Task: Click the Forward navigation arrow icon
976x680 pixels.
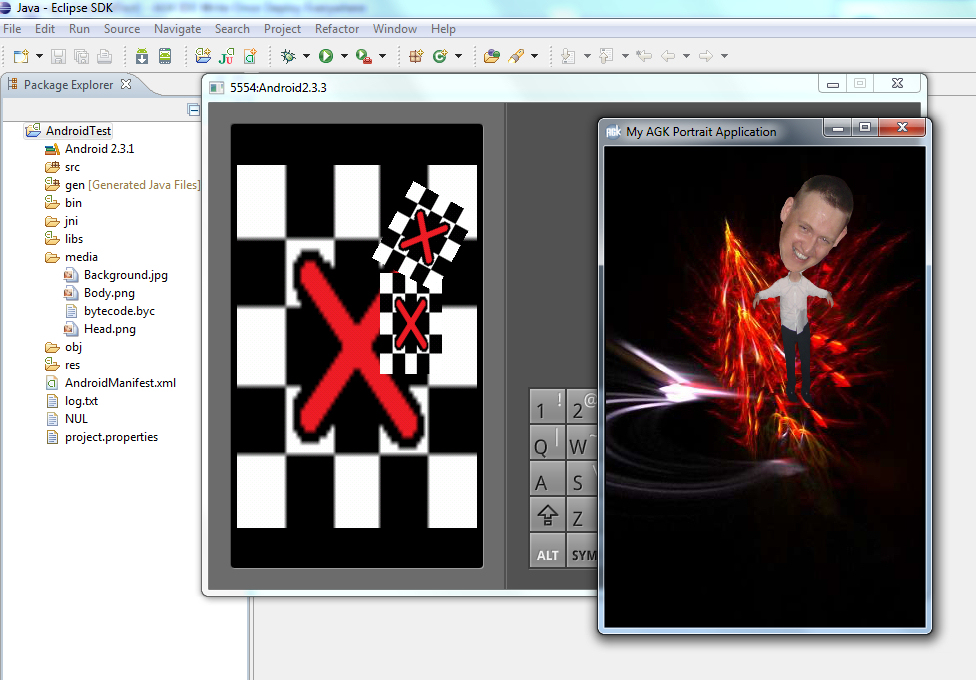Action: [706, 56]
